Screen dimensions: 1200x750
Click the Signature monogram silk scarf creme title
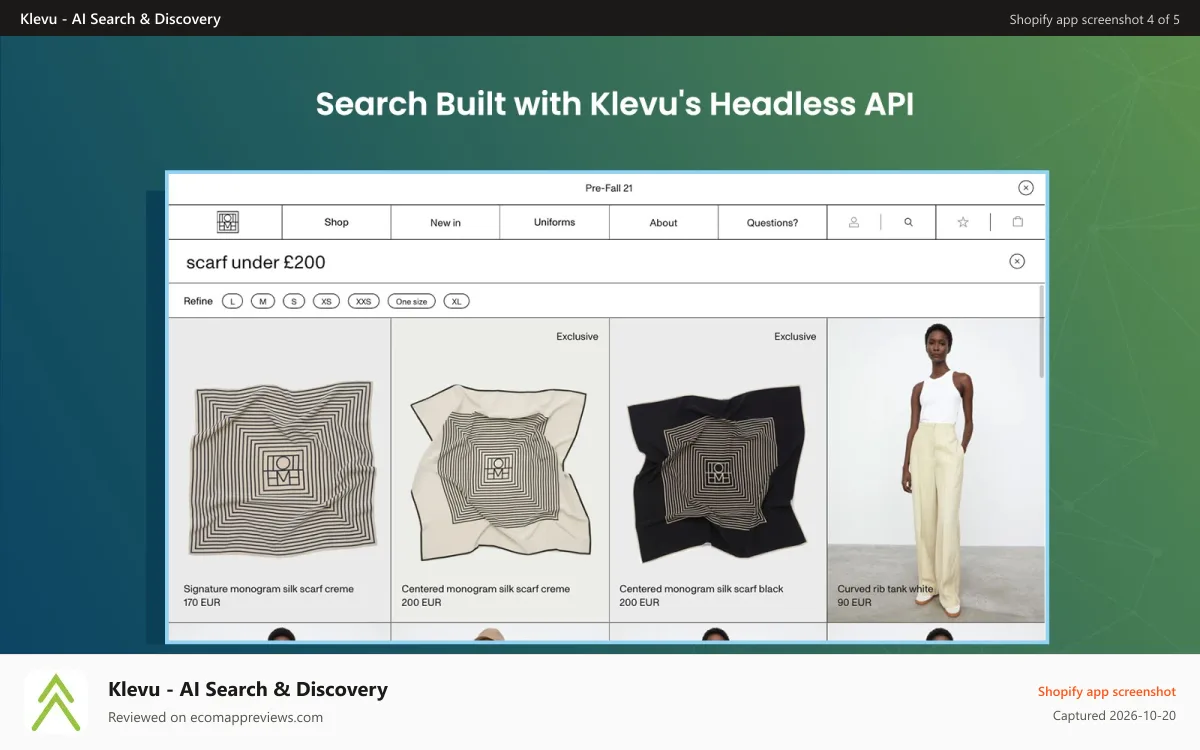[x=268, y=589]
